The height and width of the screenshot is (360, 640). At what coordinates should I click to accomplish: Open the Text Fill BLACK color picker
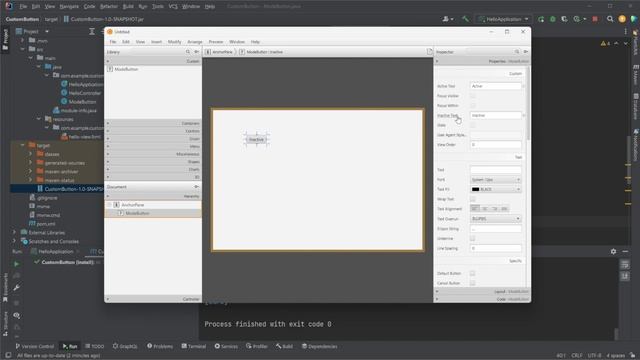pyautogui.click(x=496, y=189)
